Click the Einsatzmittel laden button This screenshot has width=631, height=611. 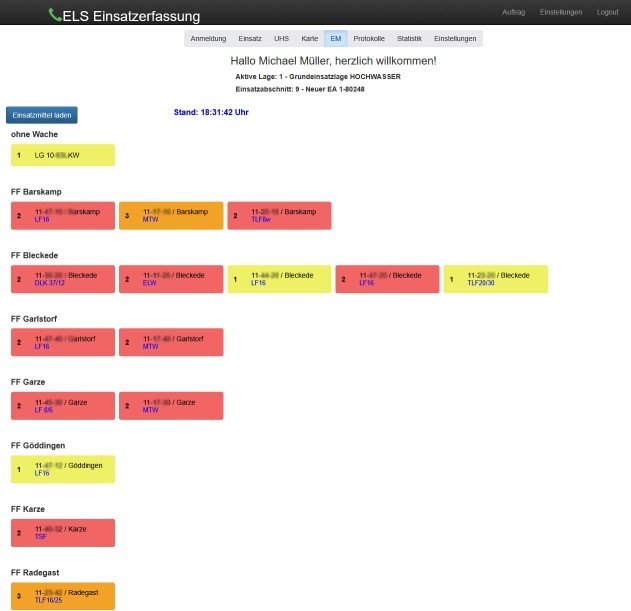point(41,115)
